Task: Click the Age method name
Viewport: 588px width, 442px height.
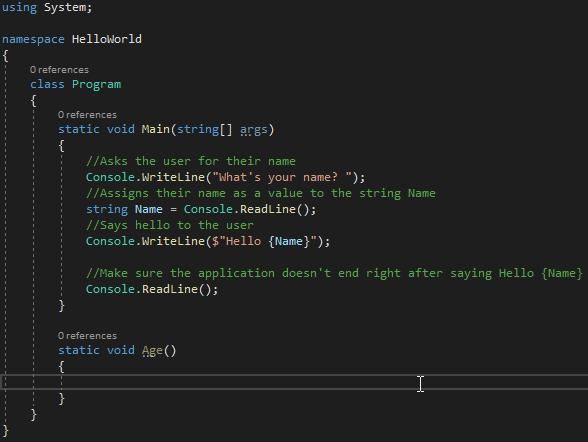Action: [152, 351]
